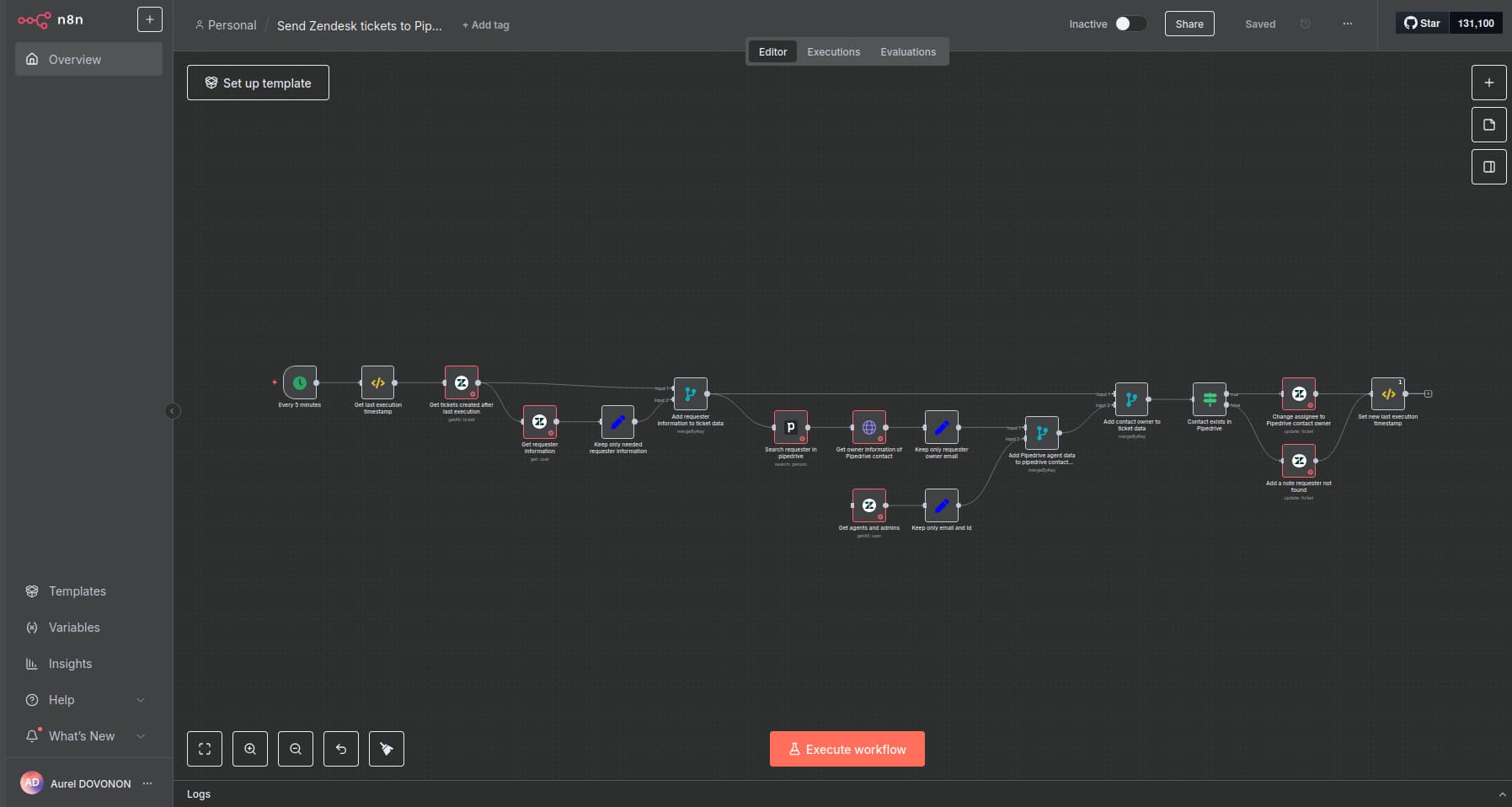The height and width of the screenshot is (807, 1512).
Task: Click the Add tag link
Action: pos(486,25)
